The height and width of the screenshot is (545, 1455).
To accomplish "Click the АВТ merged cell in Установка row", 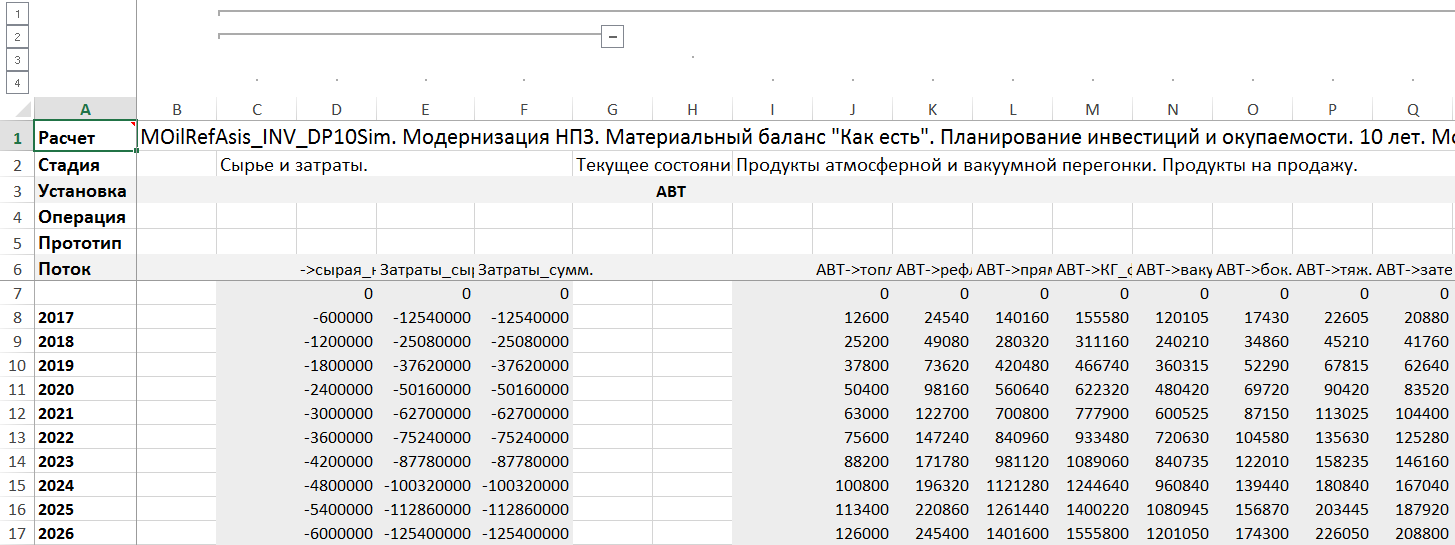I will 671,191.
